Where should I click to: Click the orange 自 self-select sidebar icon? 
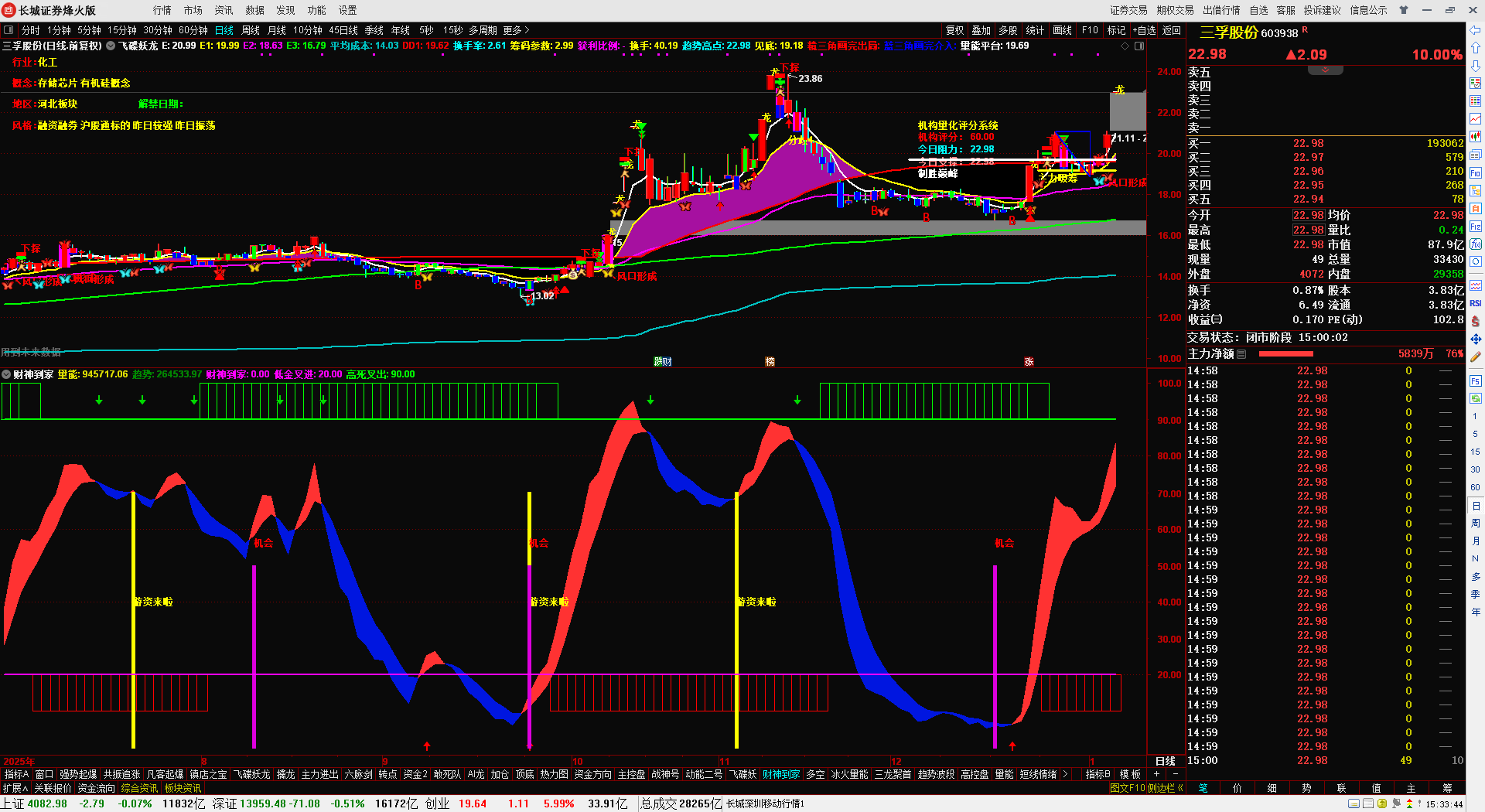pos(1476,209)
